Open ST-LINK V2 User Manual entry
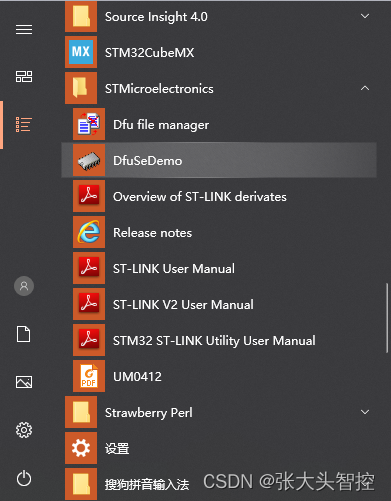Image resolution: width=391 pixels, height=501 pixels. pyautogui.click(x=219, y=304)
